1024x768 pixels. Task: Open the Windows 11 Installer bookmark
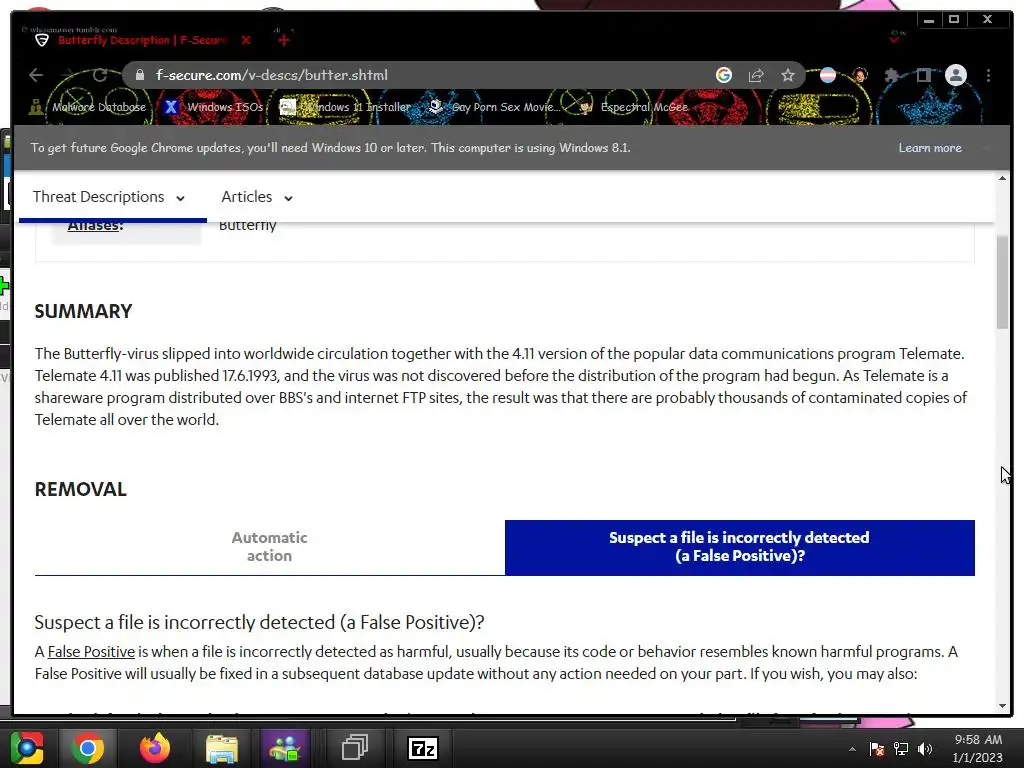point(345,106)
